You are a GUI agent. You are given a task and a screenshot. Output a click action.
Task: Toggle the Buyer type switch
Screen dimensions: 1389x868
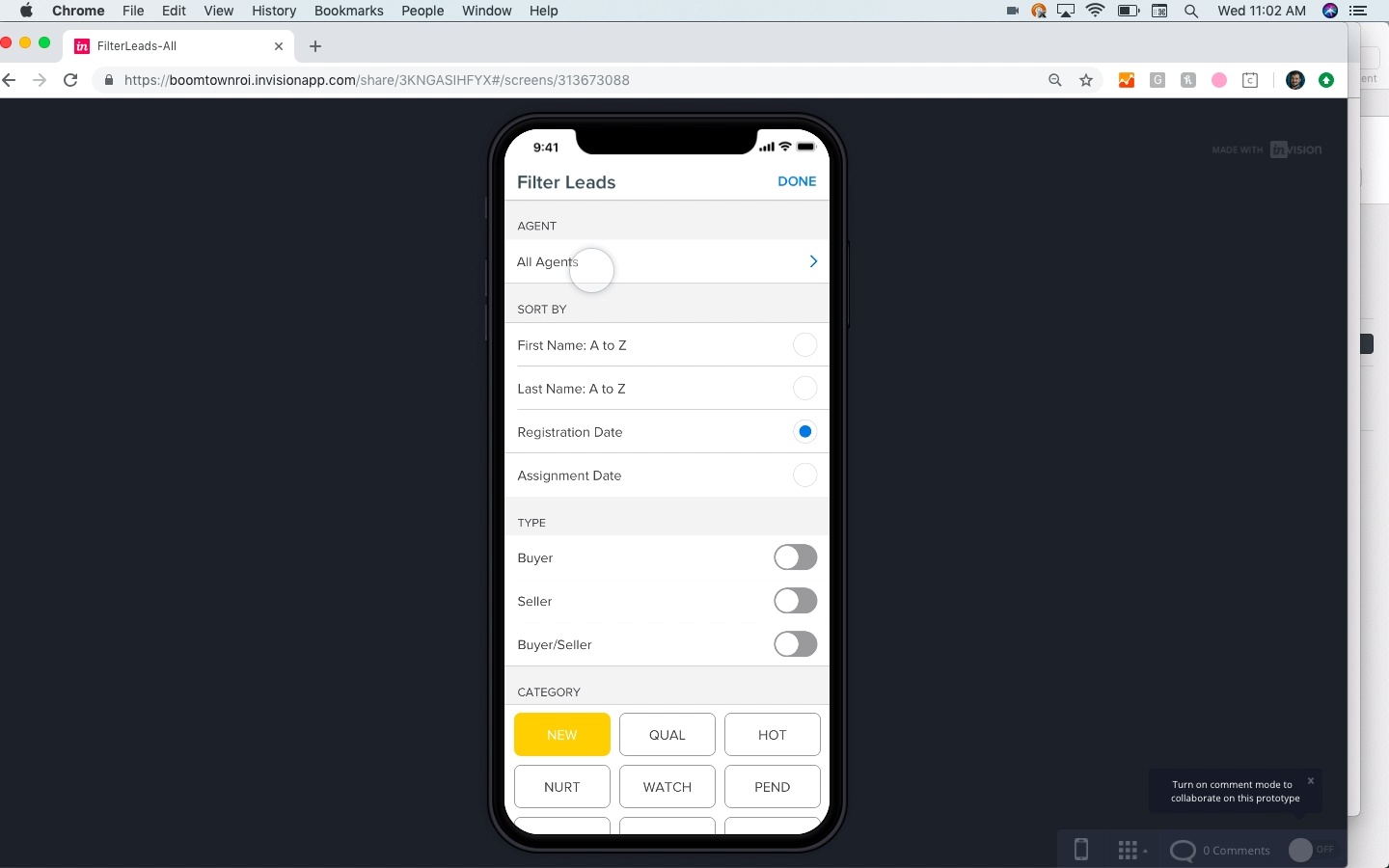click(796, 557)
